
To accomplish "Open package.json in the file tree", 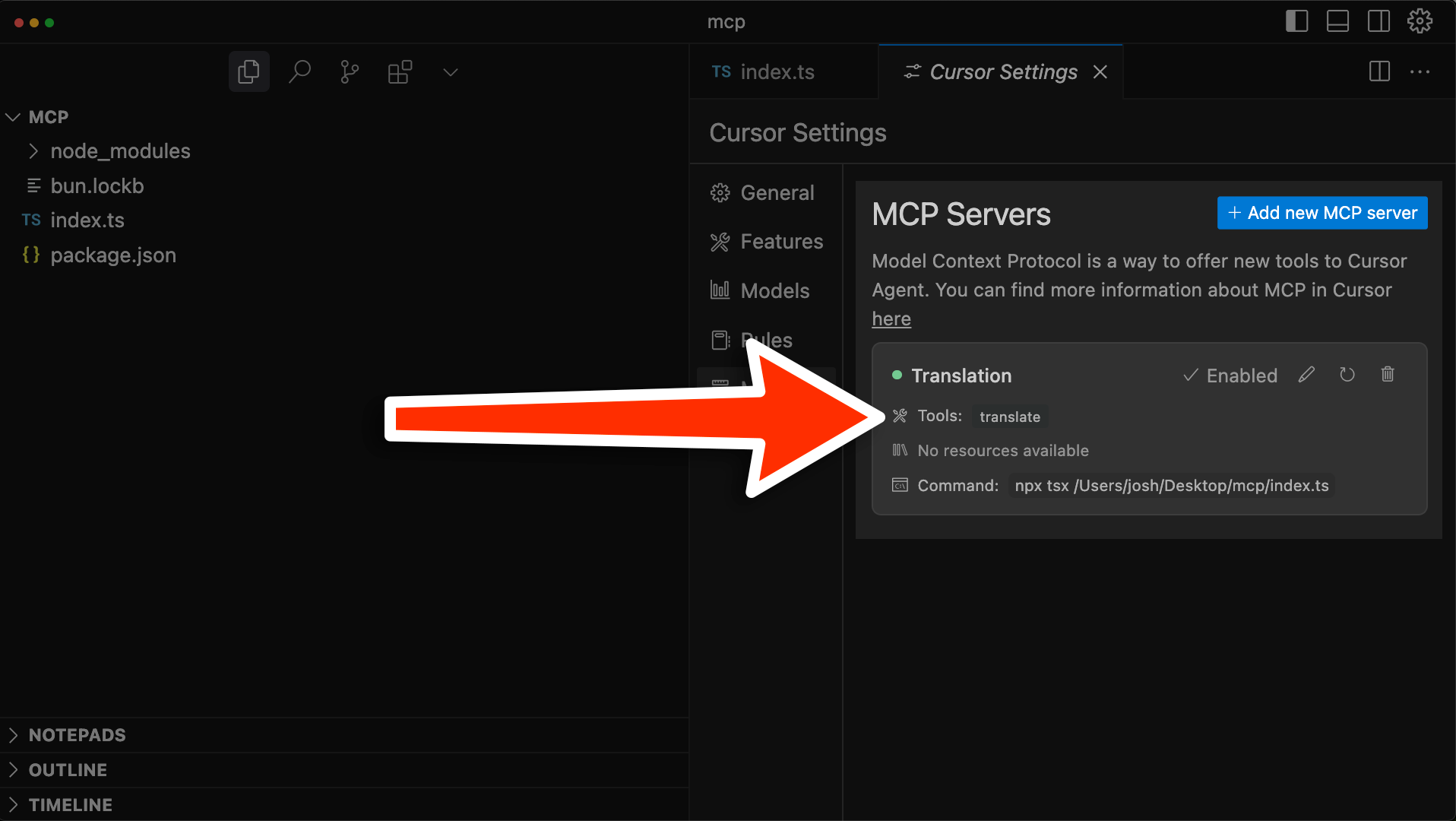I will point(113,255).
